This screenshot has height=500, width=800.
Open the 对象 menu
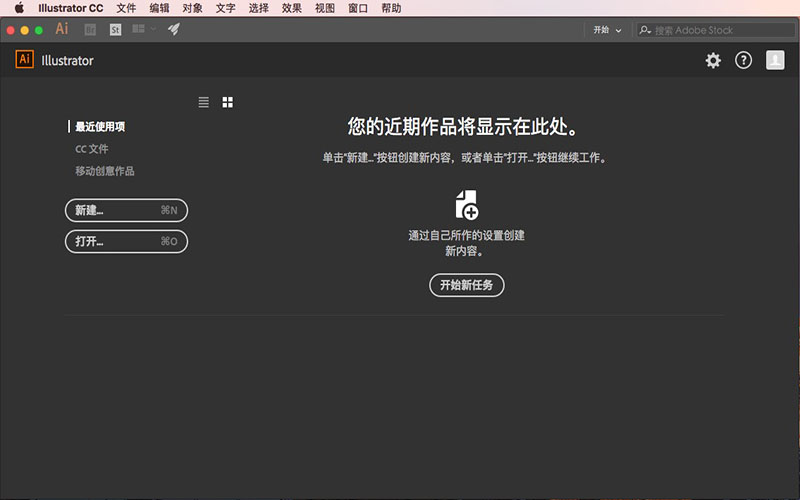coord(192,8)
